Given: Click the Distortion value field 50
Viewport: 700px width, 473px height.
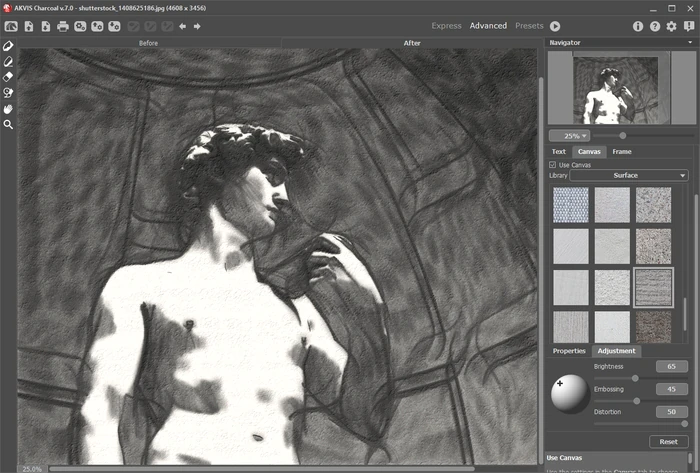Looking at the screenshot, I should (671, 412).
